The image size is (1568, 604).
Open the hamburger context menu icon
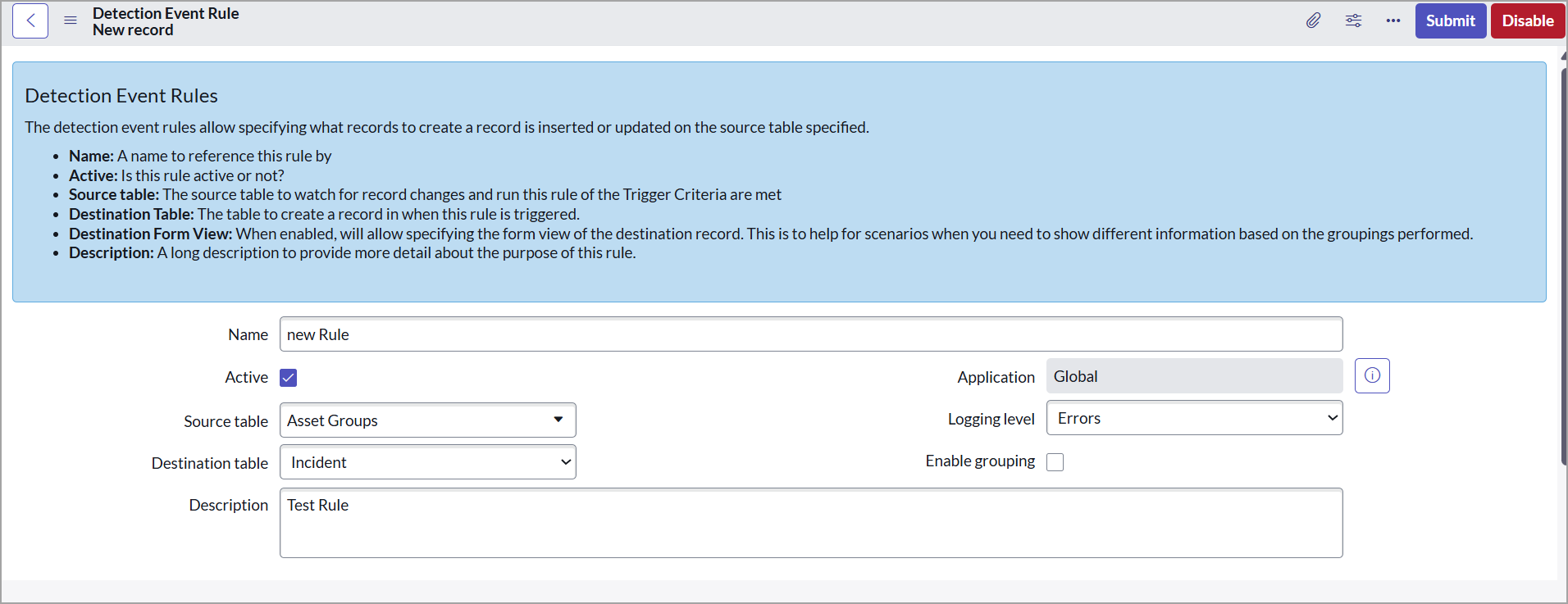point(71,21)
